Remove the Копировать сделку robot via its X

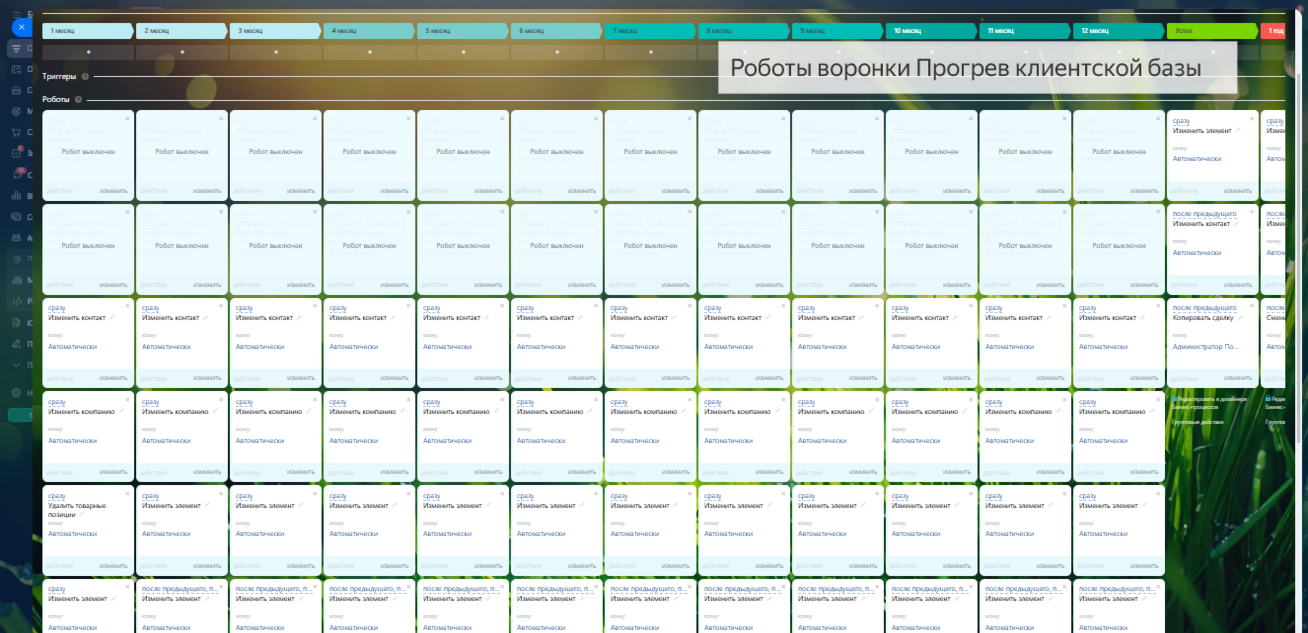point(1252,305)
